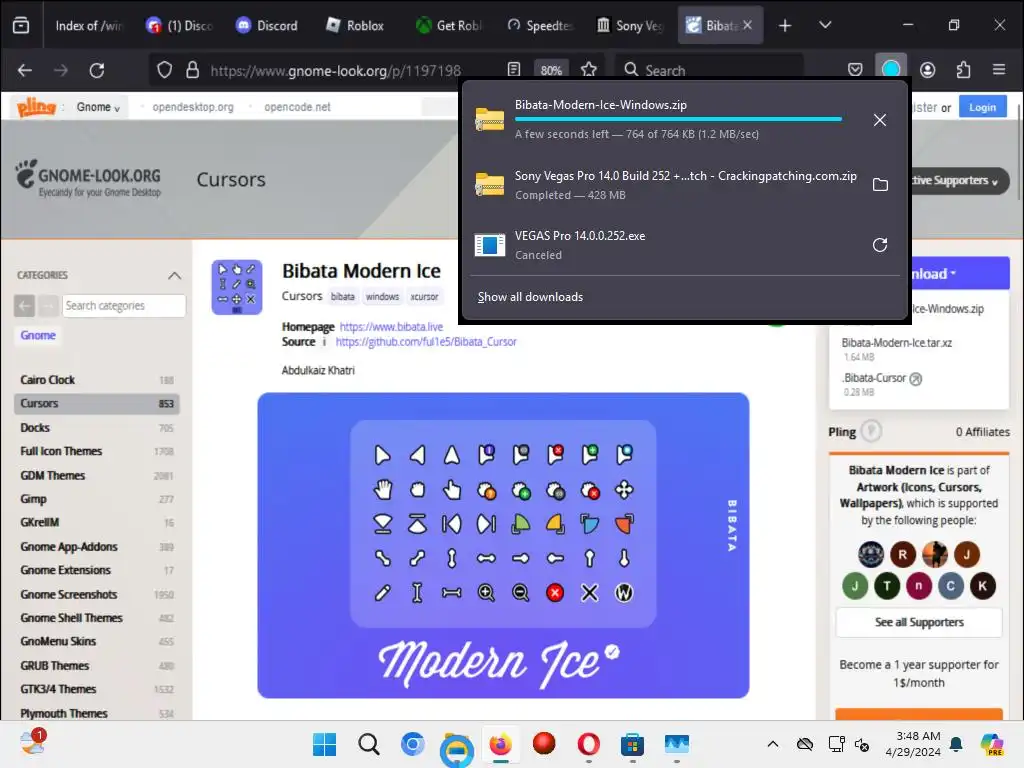1024x768 pixels.
Task: Expand the Gnome dropdown in the pling bar
Action: 98,107
